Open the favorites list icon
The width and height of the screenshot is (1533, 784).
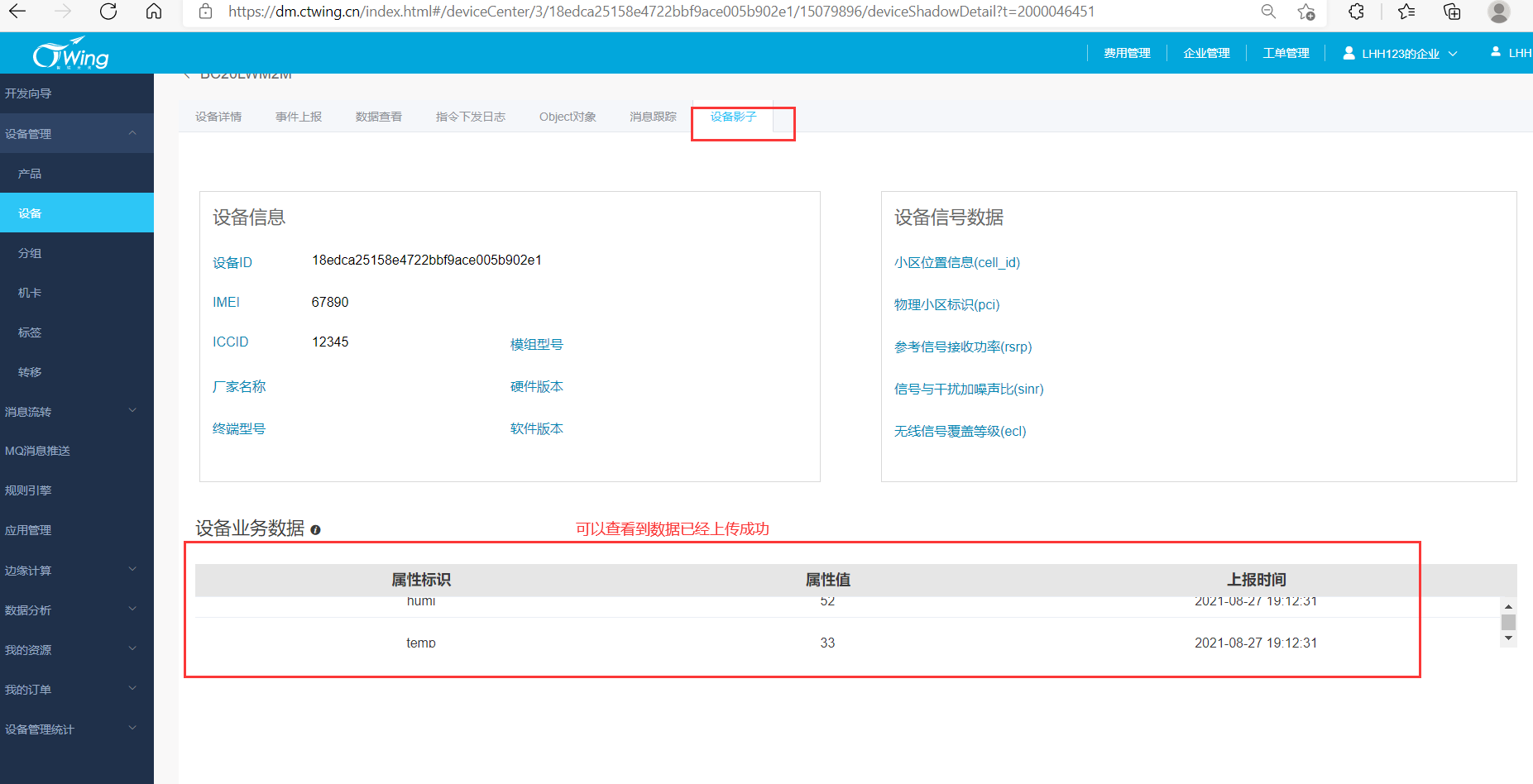coord(1406,12)
